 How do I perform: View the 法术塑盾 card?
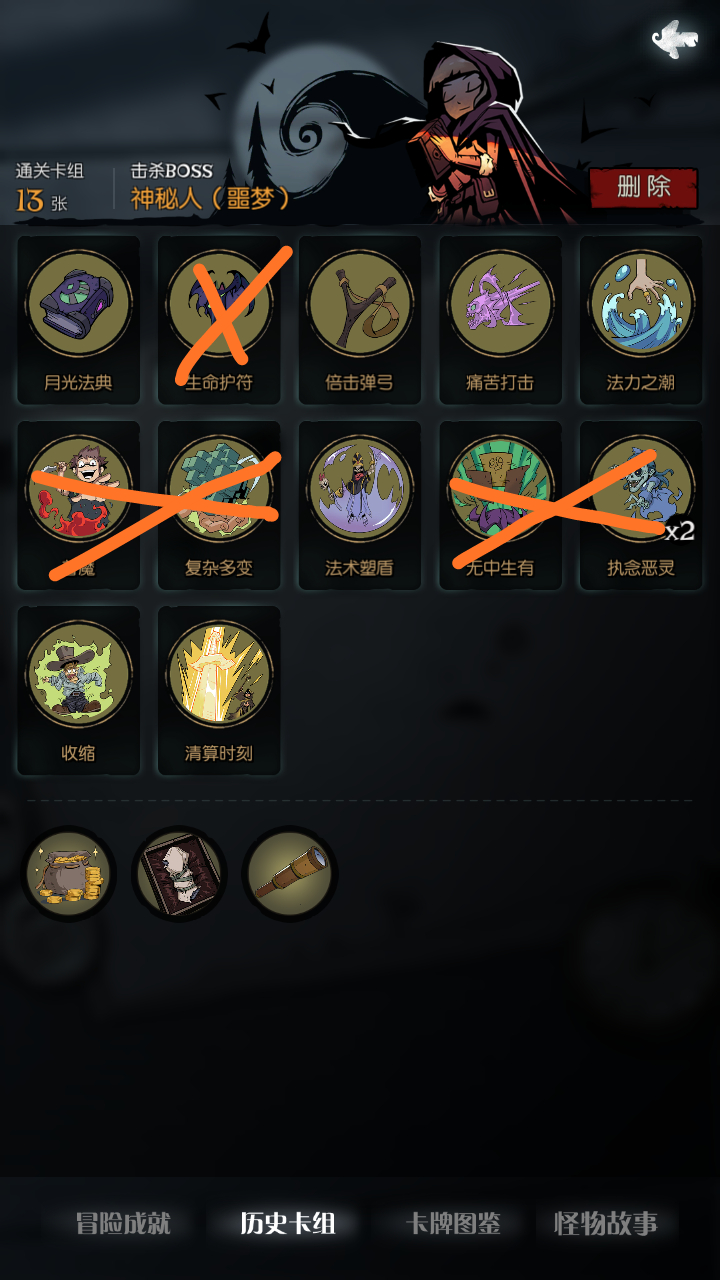pos(359,505)
